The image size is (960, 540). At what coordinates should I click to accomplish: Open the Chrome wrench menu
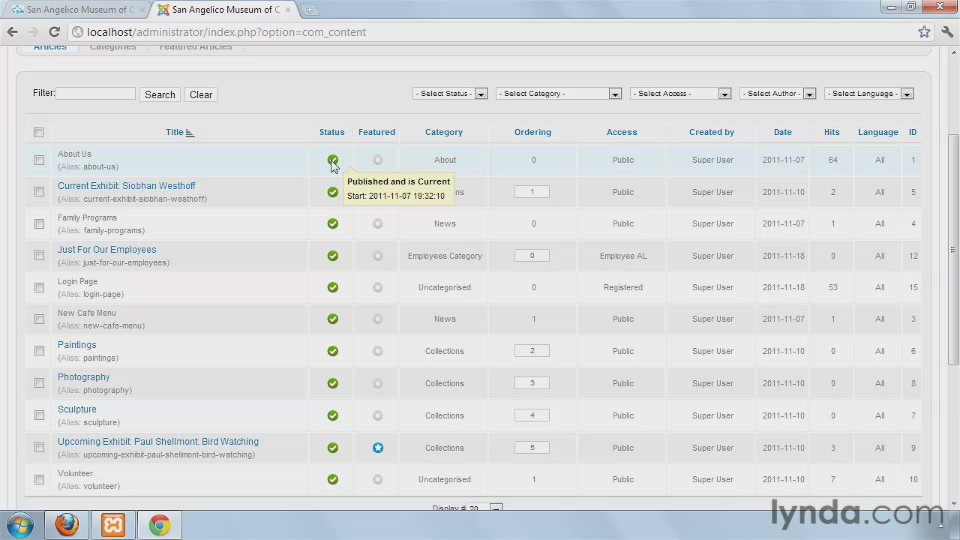pyautogui.click(x=947, y=32)
